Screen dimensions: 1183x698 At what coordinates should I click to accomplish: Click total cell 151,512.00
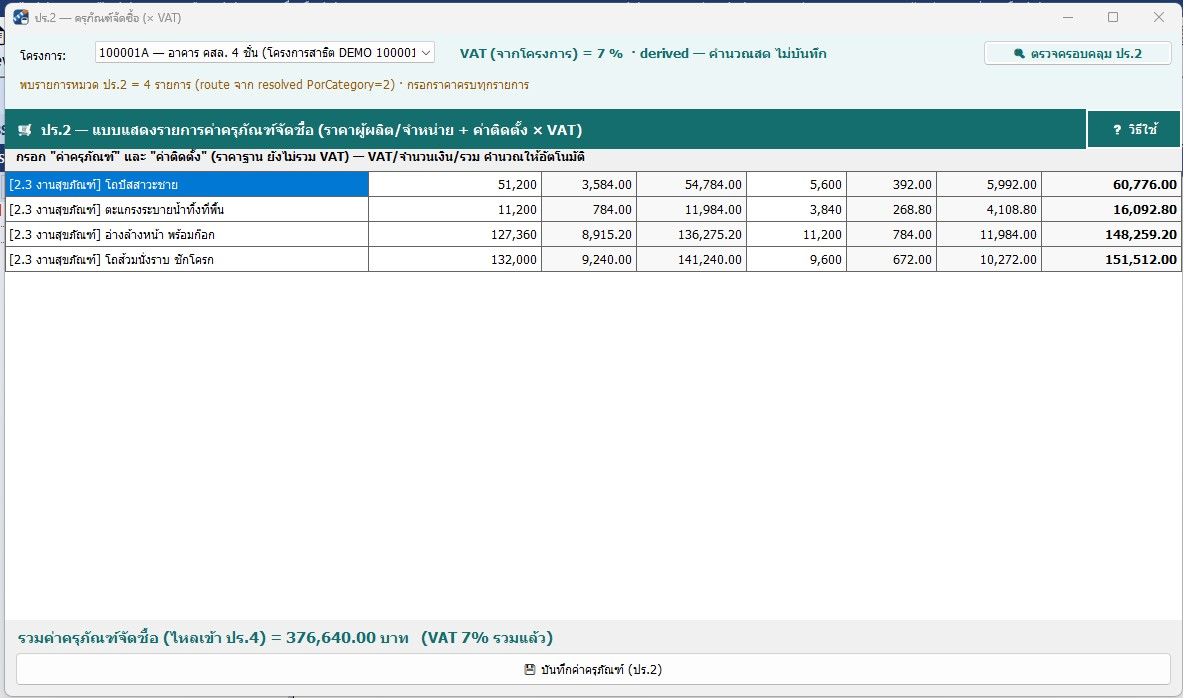pos(1111,259)
